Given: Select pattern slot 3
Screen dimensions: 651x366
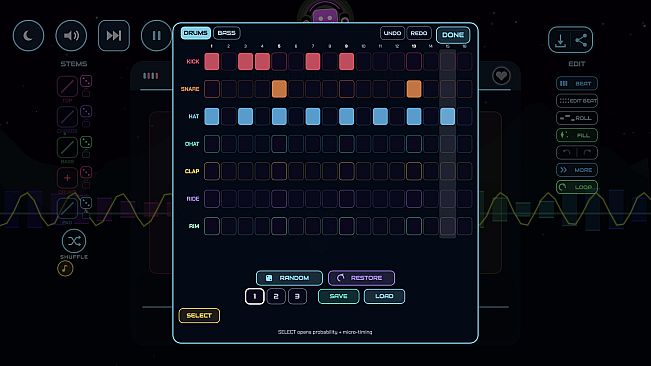Looking at the screenshot, I should point(297,296).
